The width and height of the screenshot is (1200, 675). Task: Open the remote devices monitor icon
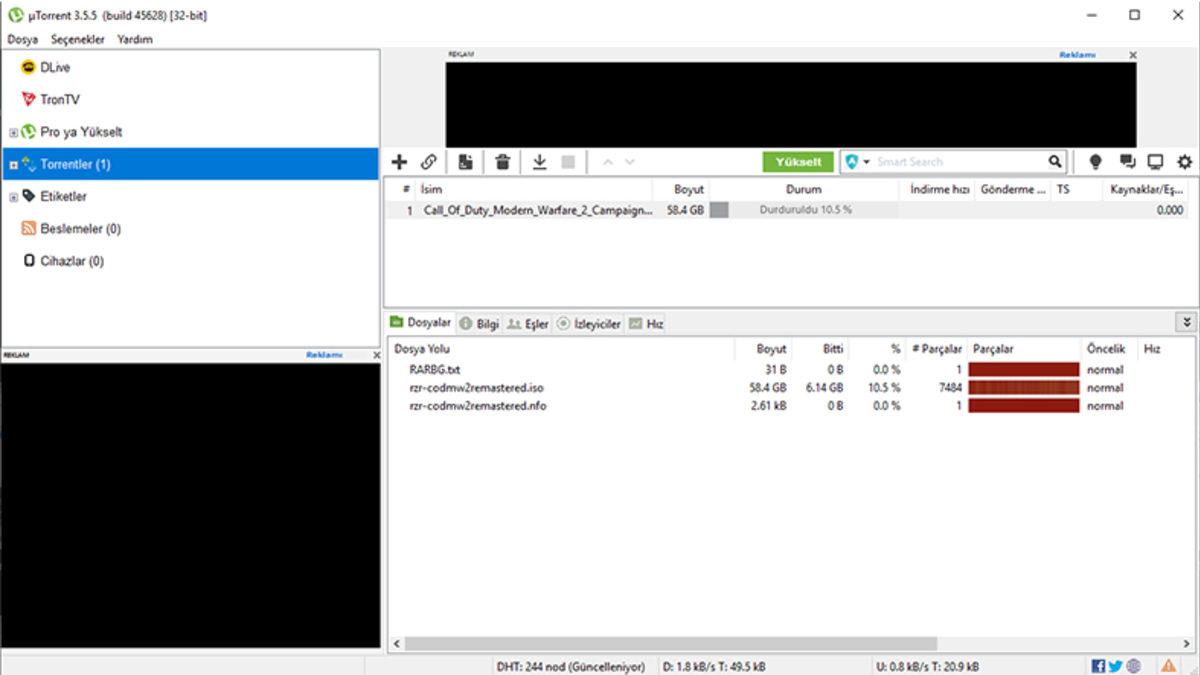(1156, 161)
